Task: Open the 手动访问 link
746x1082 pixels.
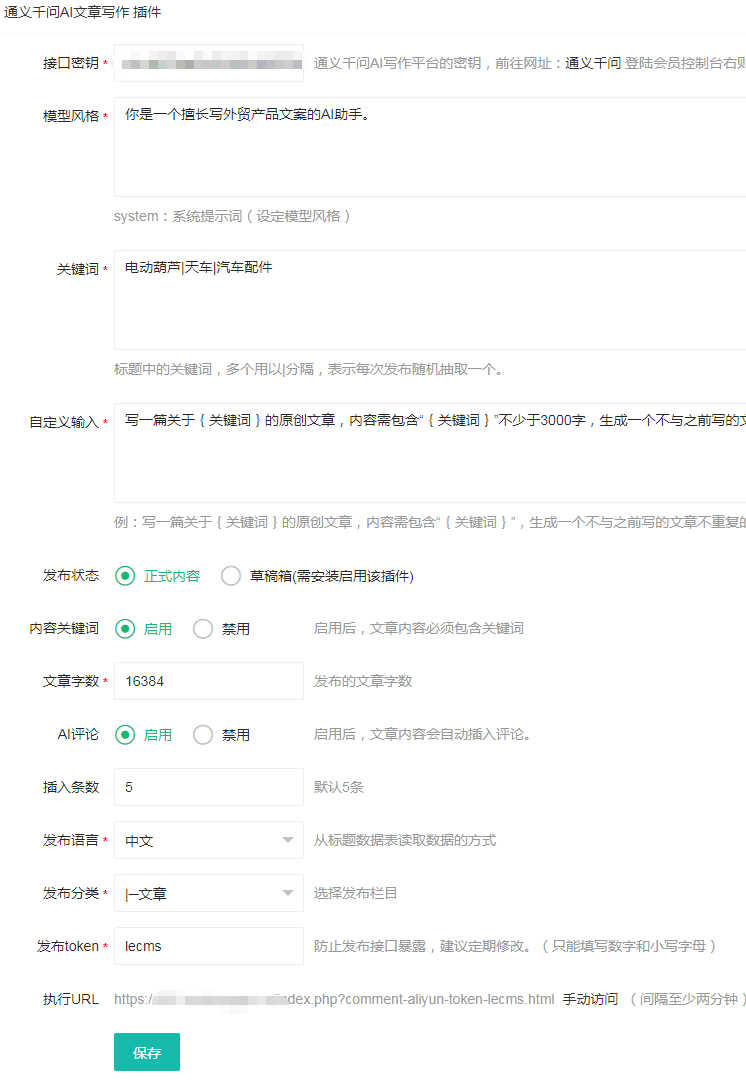Action: pos(590,999)
